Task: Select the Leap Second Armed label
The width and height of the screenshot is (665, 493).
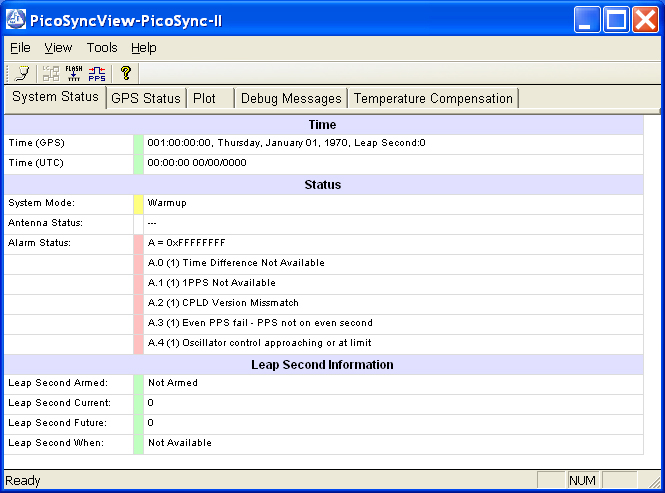Action: (x=58, y=383)
